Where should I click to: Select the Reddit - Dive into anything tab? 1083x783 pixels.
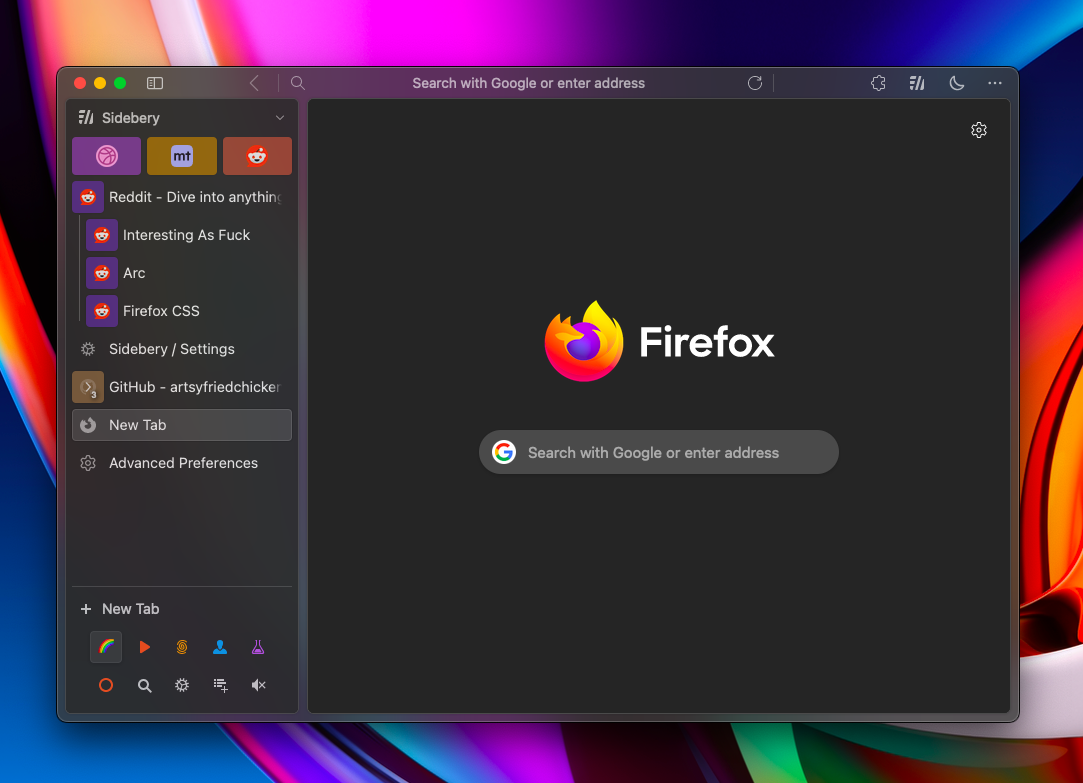pos(182,197)
